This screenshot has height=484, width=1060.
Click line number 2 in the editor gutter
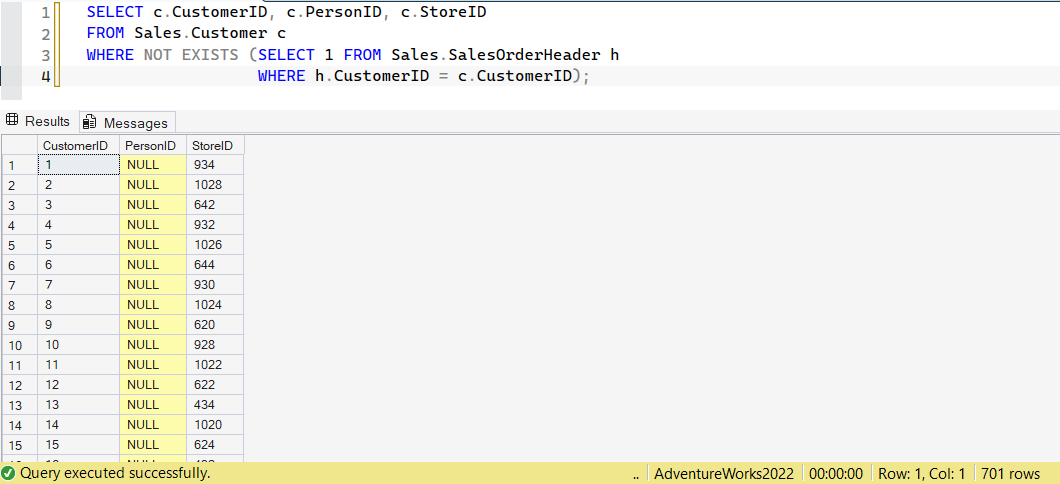(45, 34)
